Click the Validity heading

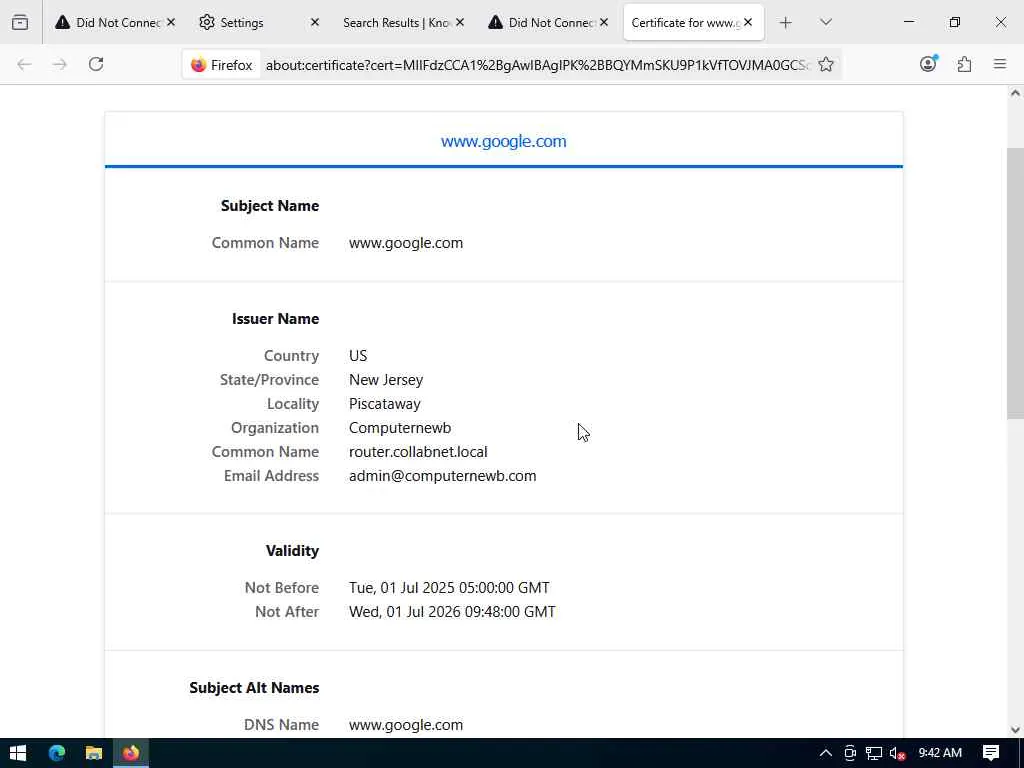point(292,551)
